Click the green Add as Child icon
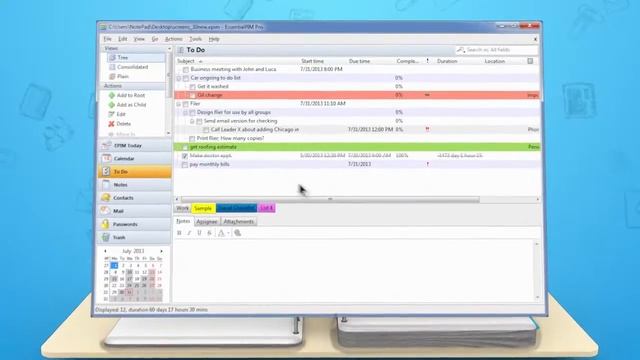Image resolution: width=640 pixels, height=360 pixels. [x=111, y=104]
